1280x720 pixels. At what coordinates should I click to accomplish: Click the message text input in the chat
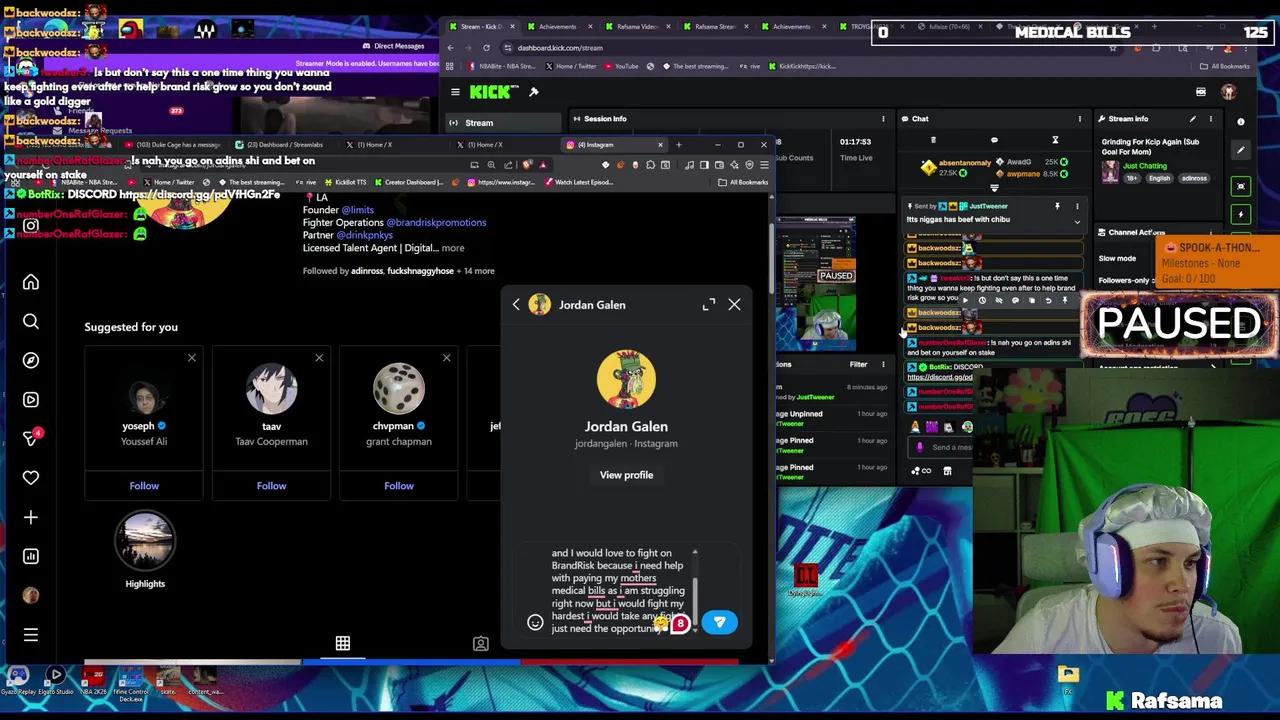pyautogui.click(x=617, y=591)
